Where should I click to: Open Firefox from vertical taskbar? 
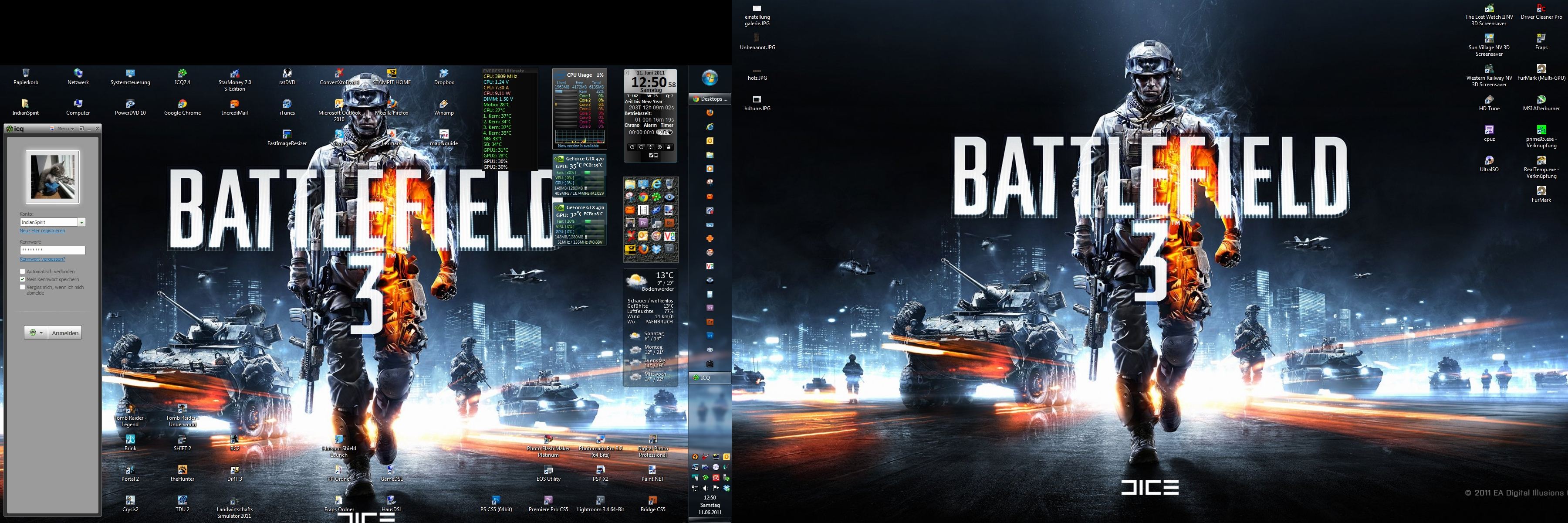[x=710, y=113]
